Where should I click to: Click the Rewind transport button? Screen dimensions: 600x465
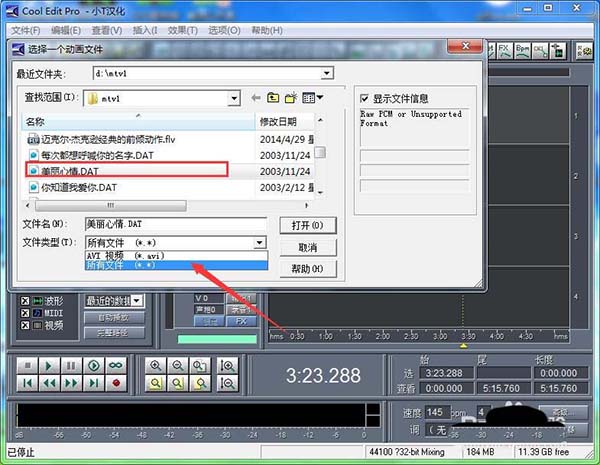pos(49,383)
